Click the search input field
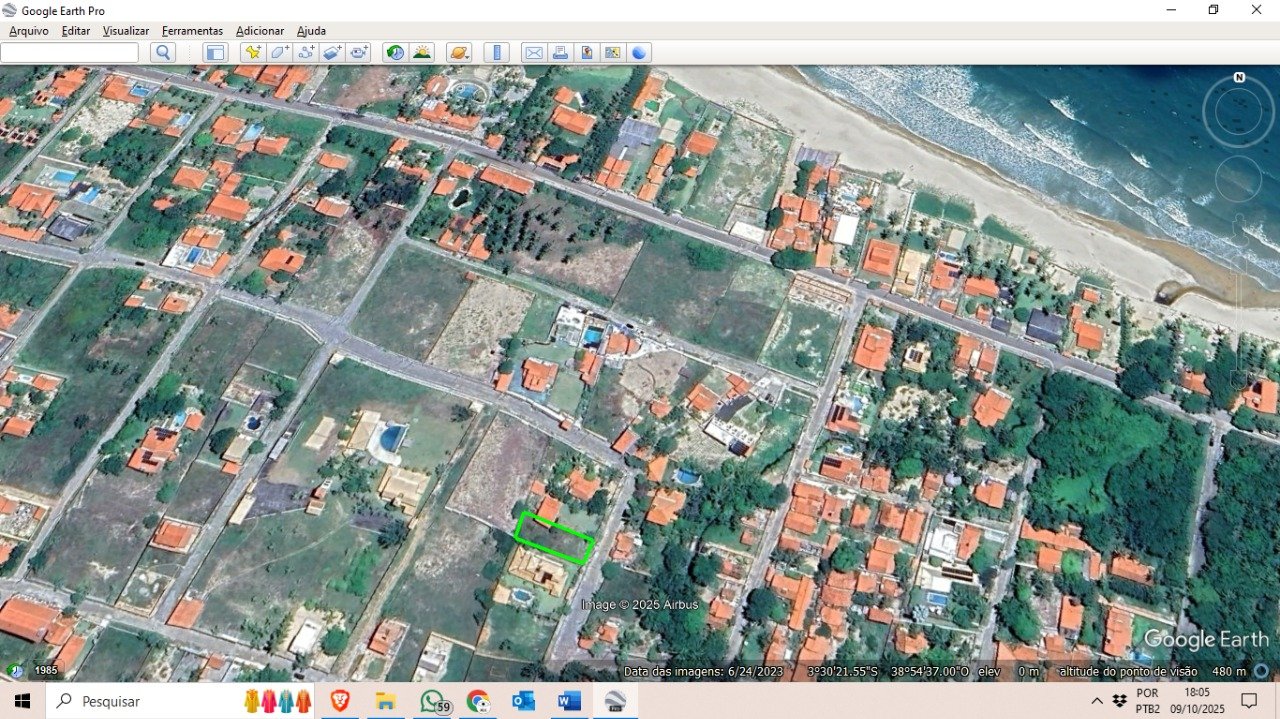This screenshot has width=1280, height=719. coord(70,53)
